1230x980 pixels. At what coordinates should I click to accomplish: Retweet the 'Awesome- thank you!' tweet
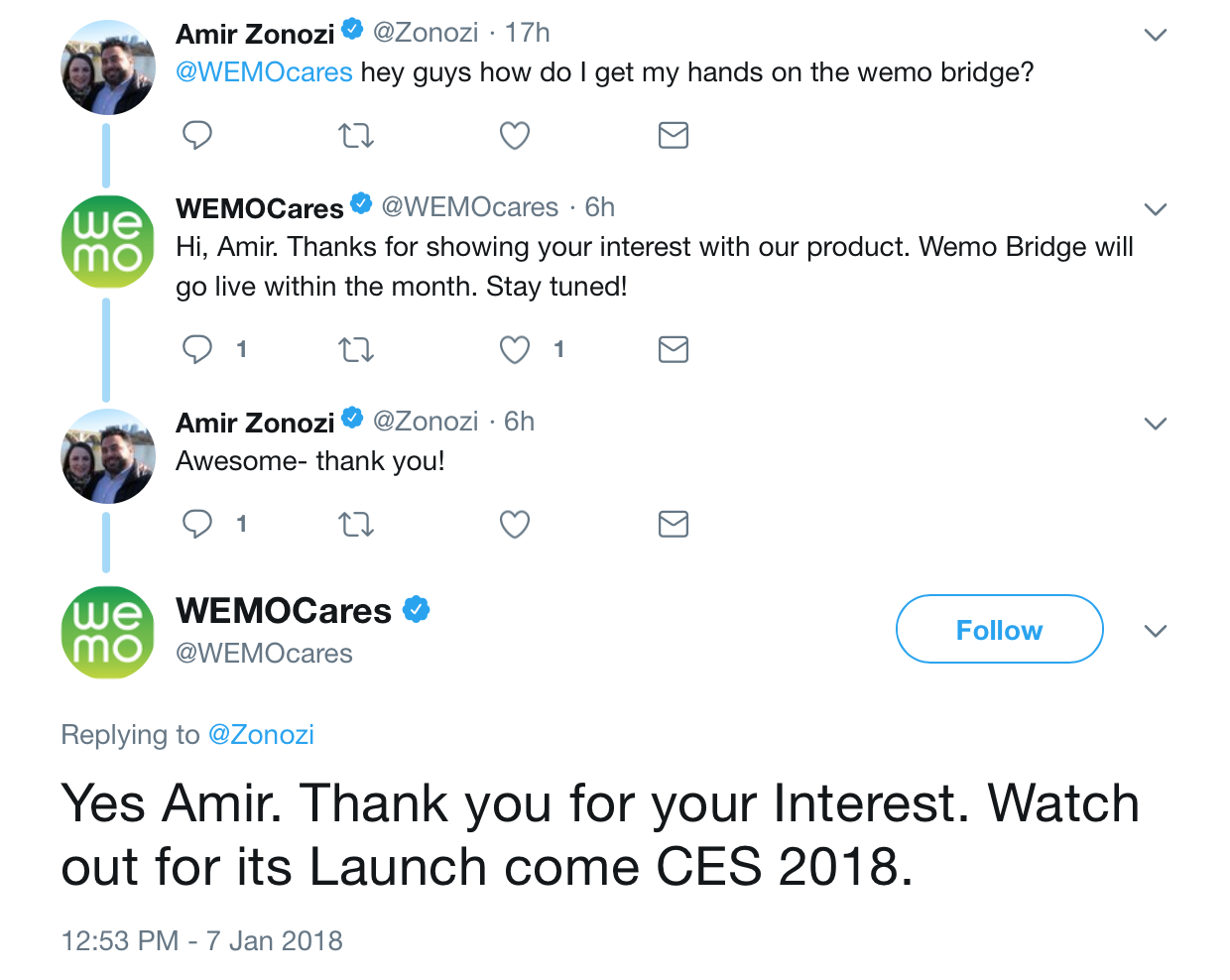356,524
